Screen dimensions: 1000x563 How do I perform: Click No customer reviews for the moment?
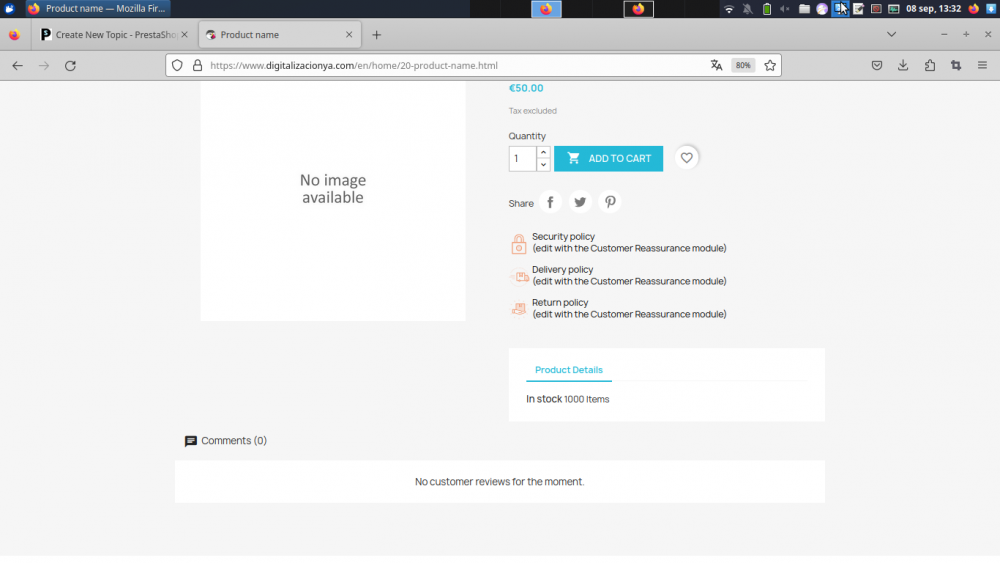coord(499,481)
